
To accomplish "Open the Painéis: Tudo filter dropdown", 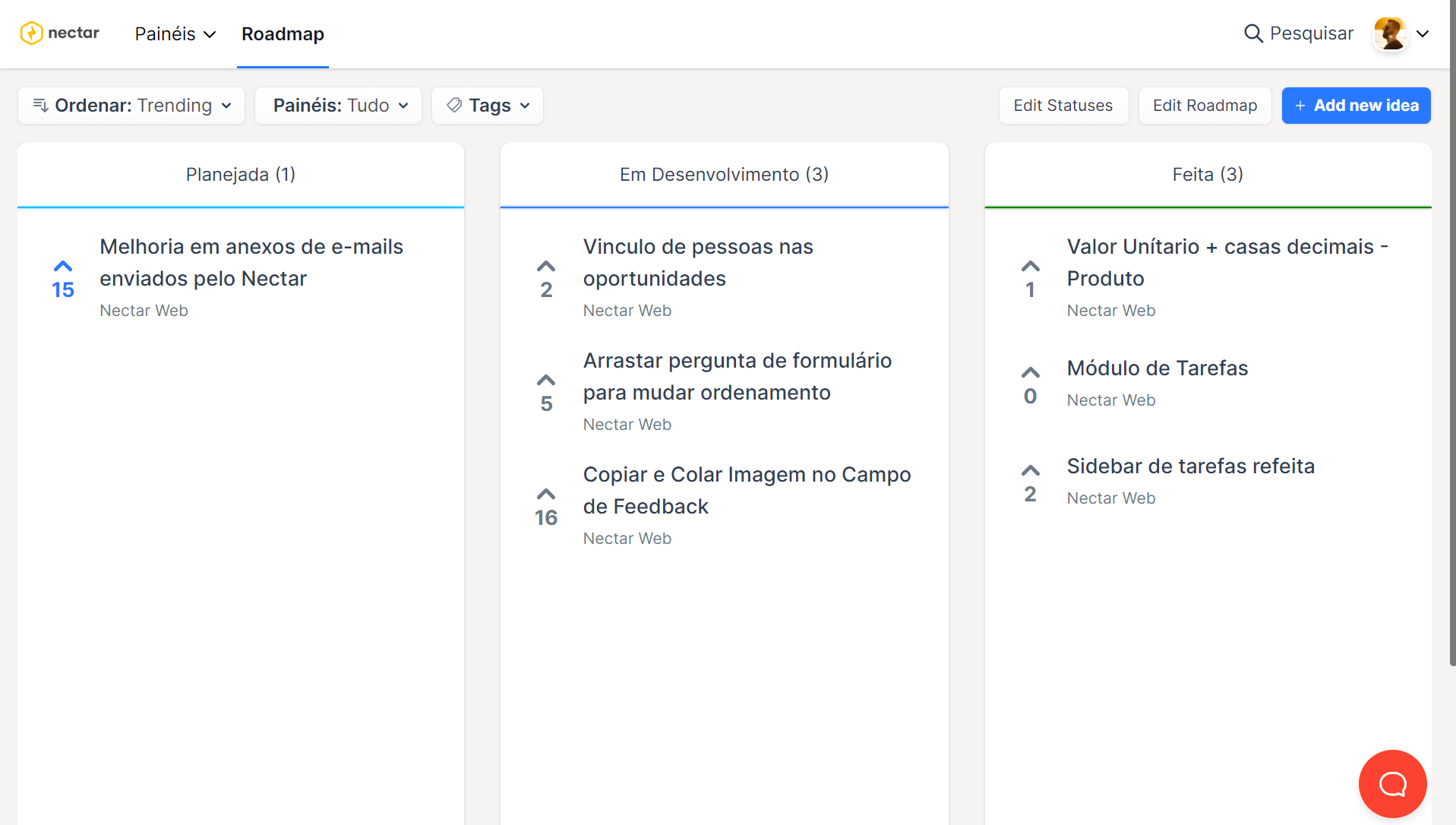I will (x=339, y=106).
